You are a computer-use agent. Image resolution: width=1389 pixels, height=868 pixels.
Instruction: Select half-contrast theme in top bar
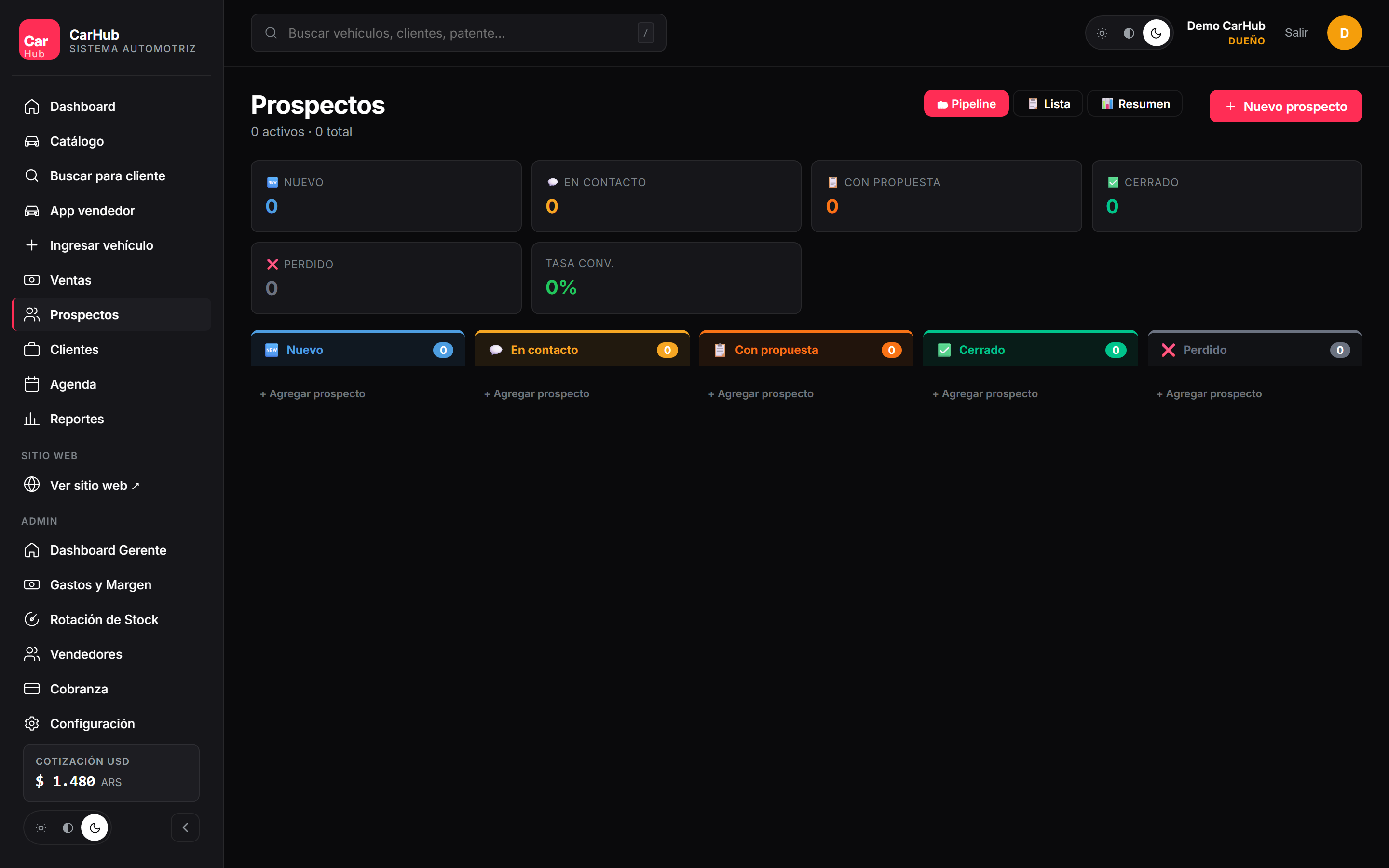click(x=1129, y=33)
